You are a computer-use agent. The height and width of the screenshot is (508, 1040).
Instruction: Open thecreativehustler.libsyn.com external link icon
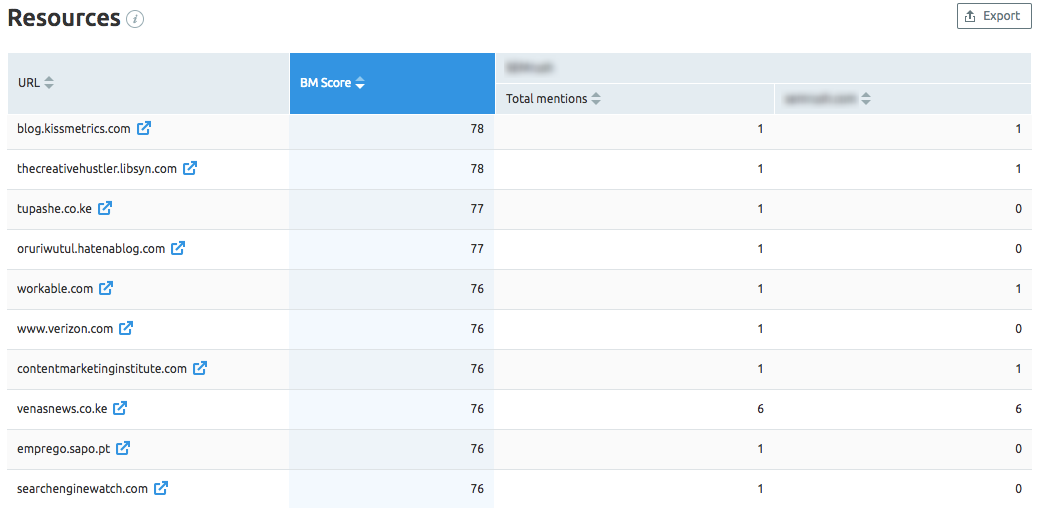190,168
